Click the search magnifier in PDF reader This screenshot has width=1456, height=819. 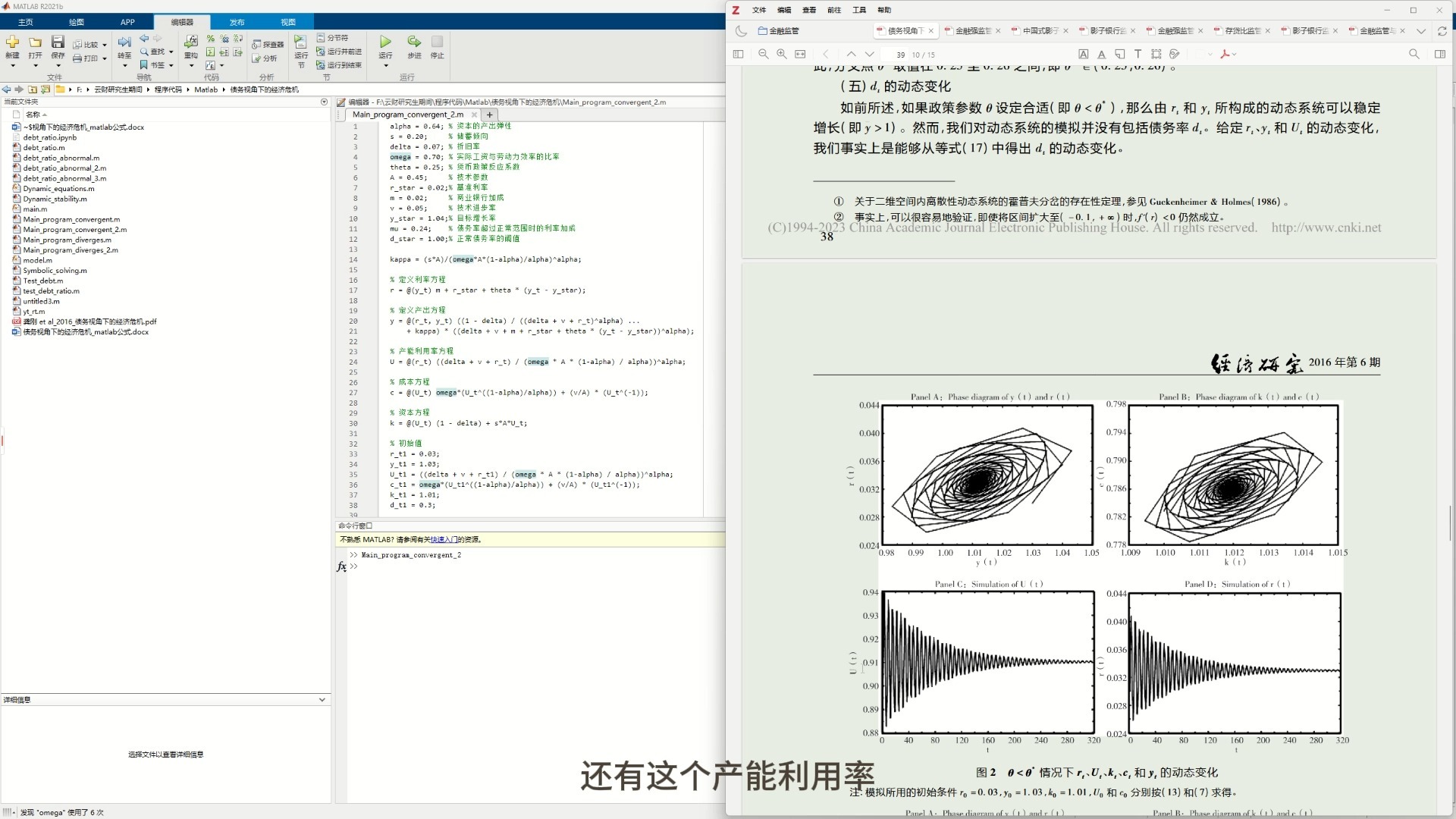point(1414,54)
